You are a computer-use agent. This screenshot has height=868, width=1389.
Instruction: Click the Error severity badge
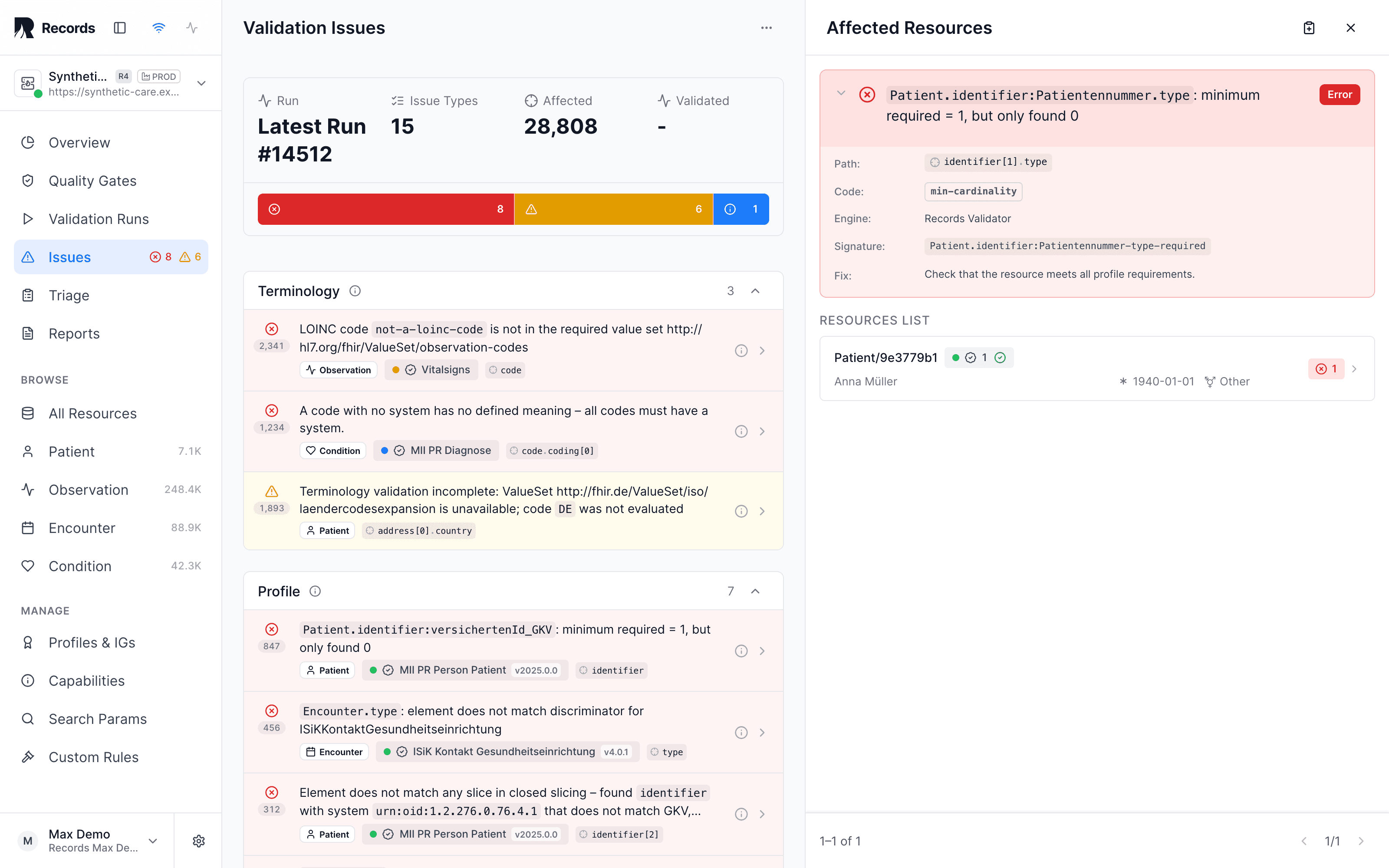[1340, 95]
